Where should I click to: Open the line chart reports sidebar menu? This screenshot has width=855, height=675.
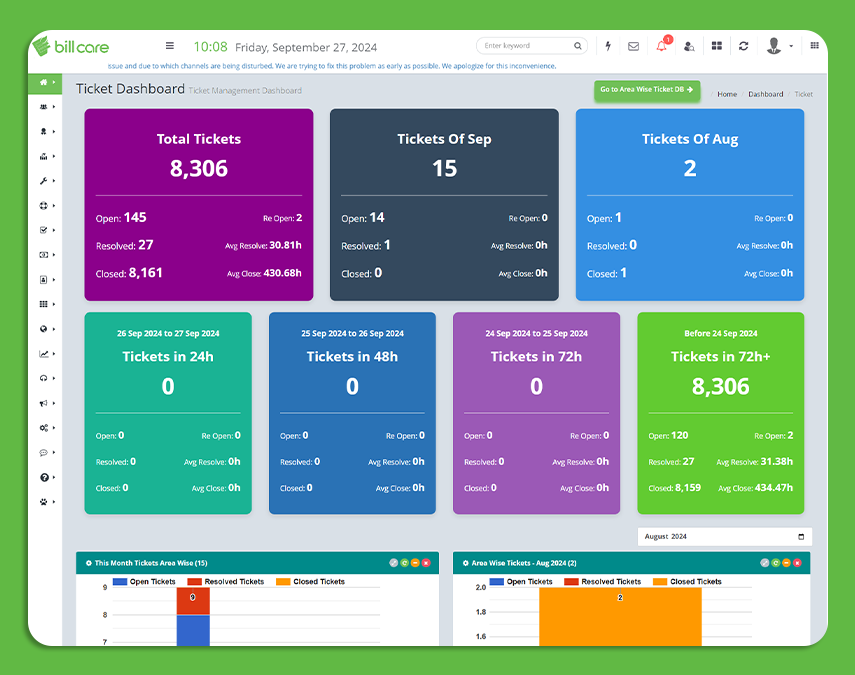44,353
